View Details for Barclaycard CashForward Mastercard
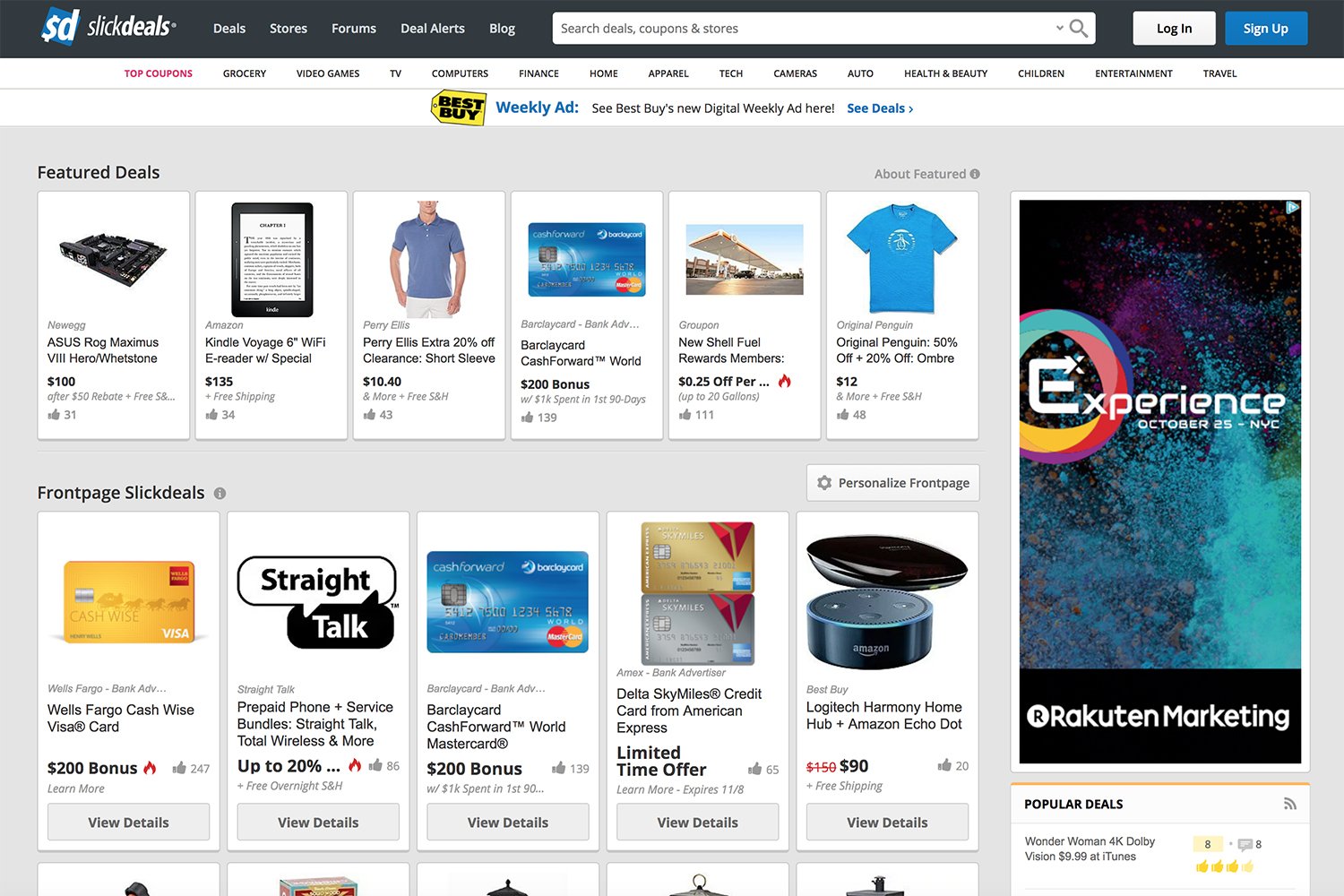This screenshot has height=896, width=1344. click(x=508, y=823)
